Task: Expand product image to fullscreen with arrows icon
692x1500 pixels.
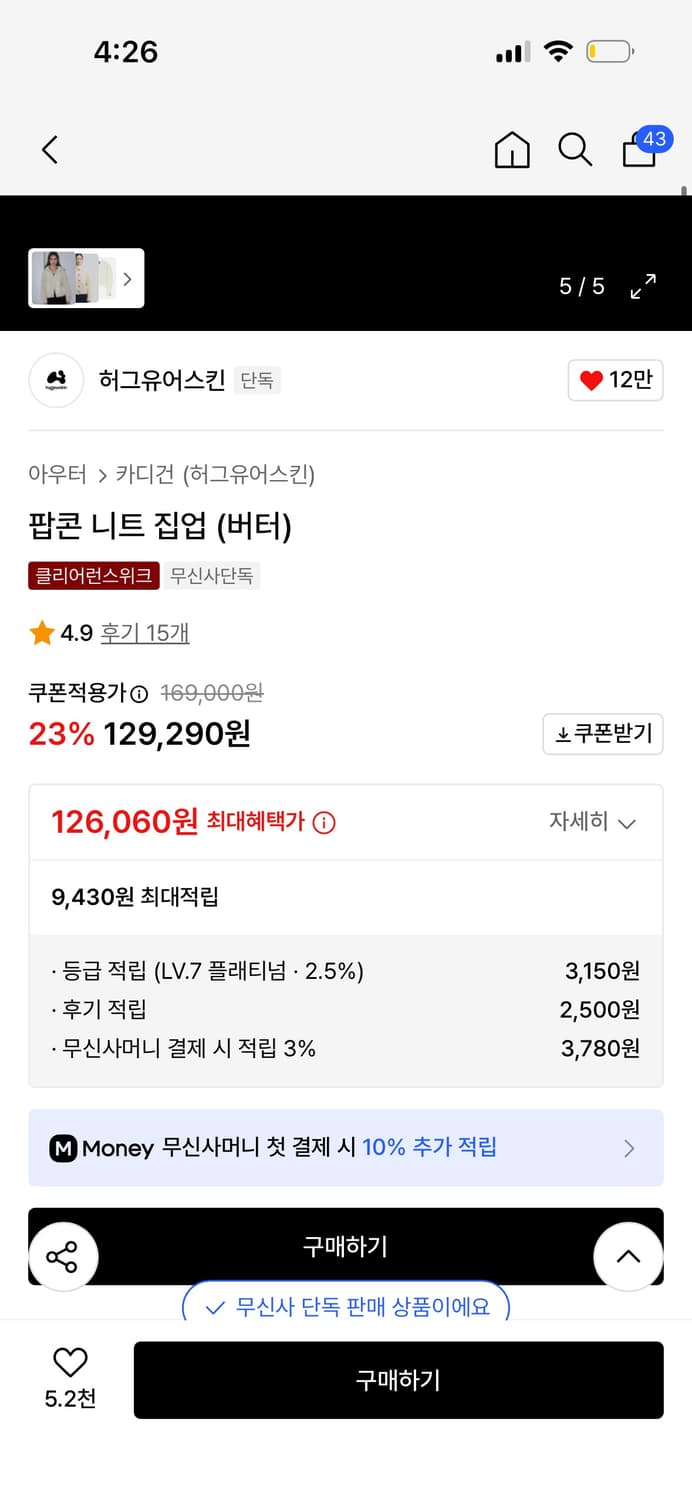Action: (643, 285)
